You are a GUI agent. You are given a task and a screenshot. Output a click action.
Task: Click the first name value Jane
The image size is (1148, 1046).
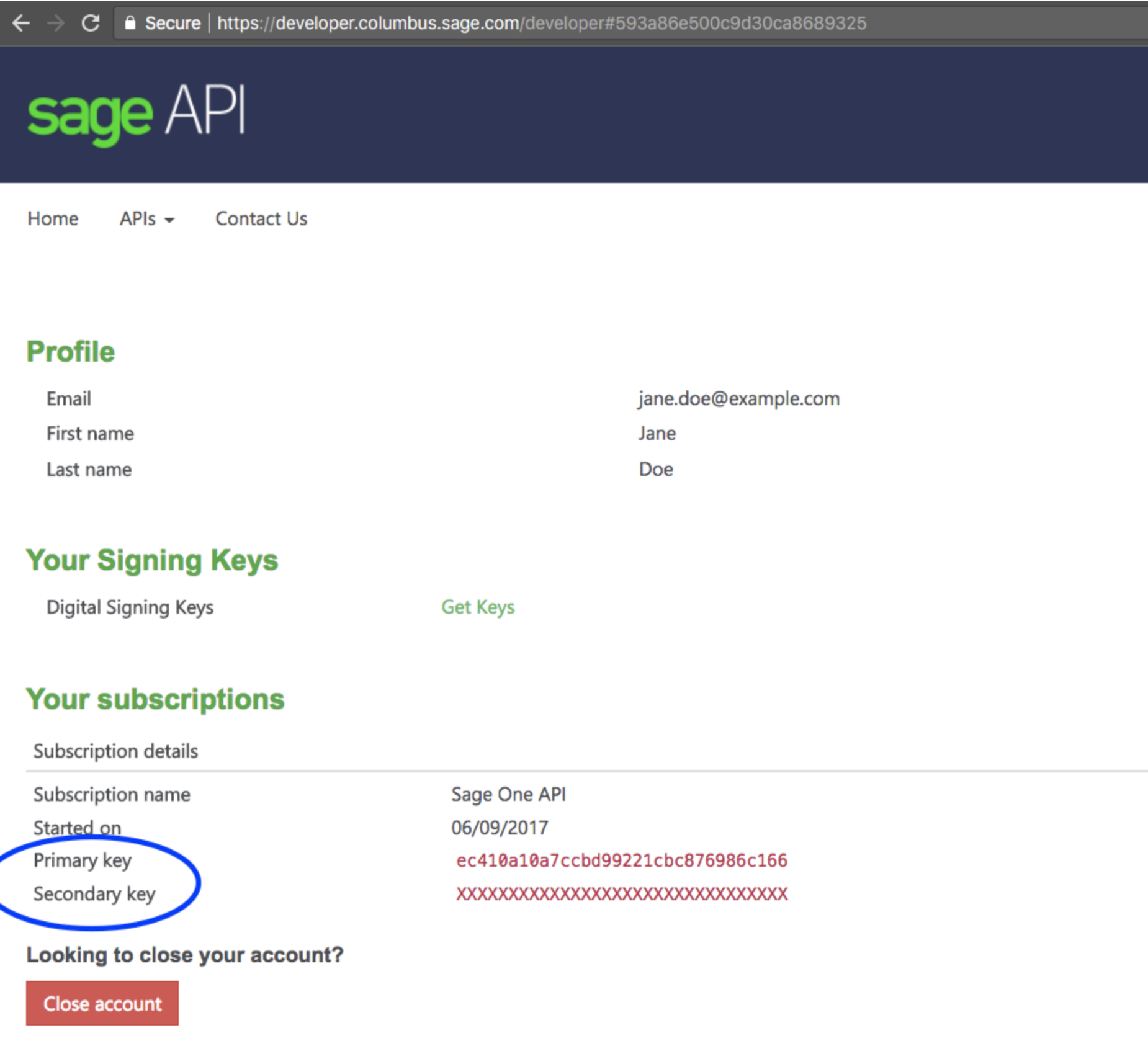(x=657, y=433)
